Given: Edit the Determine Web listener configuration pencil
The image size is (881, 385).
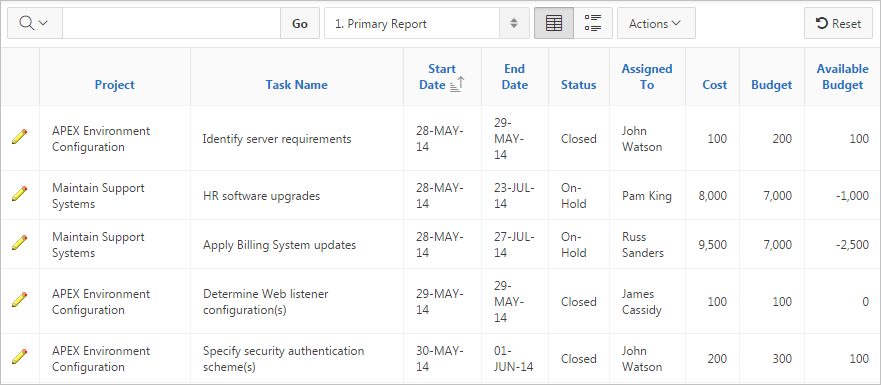Looking at the screenshot, I should (x=20, y=300).
